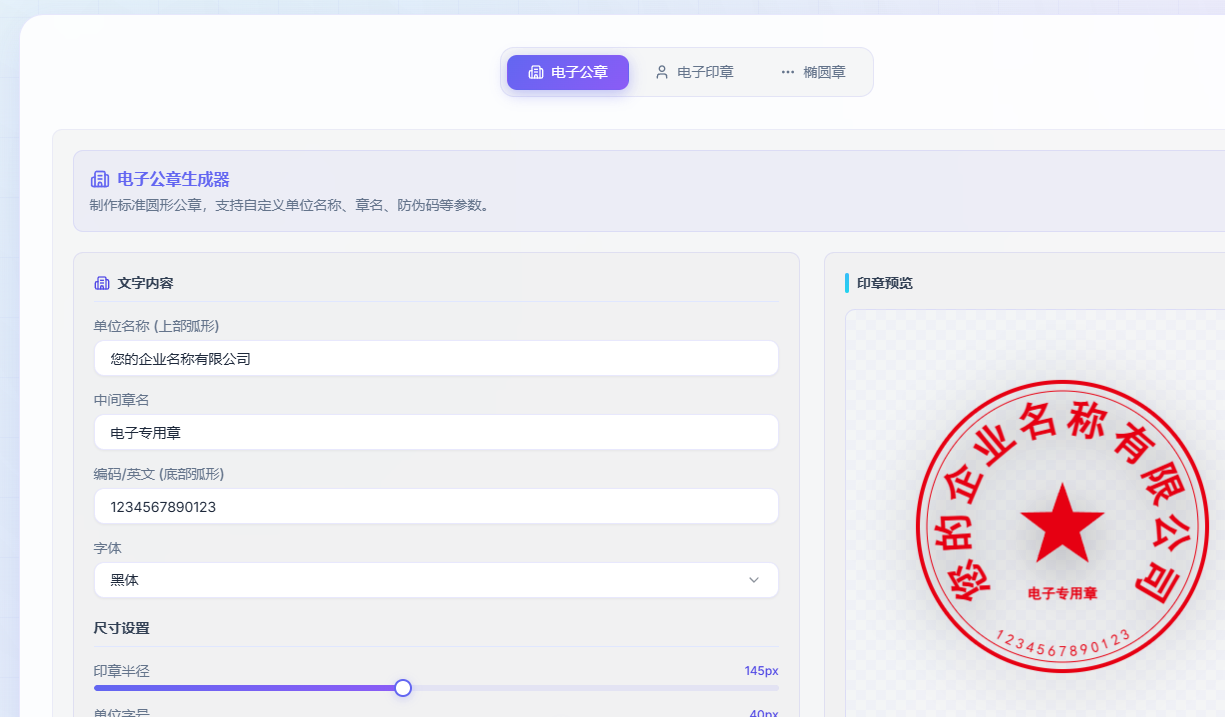This screenshot has height=717, width=1225.
Task: Click the 印章预览 heading
Action: (885, 283)
